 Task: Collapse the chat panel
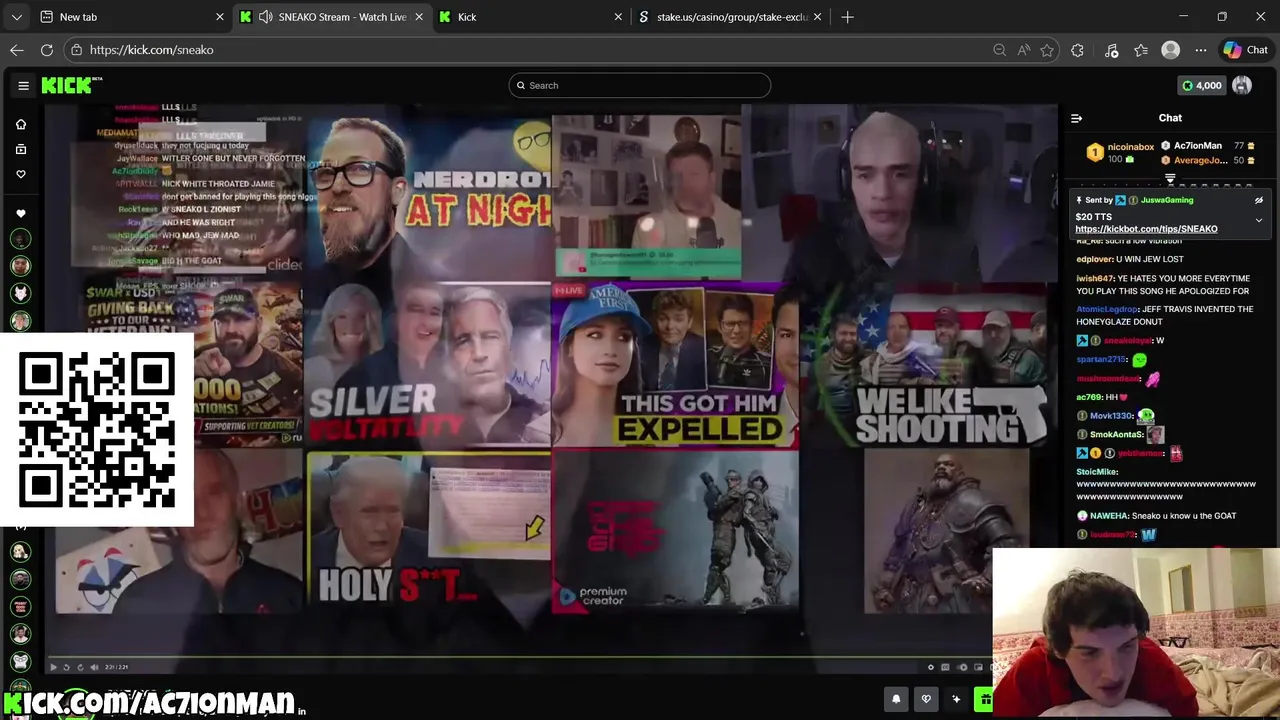click(1077, 118)
